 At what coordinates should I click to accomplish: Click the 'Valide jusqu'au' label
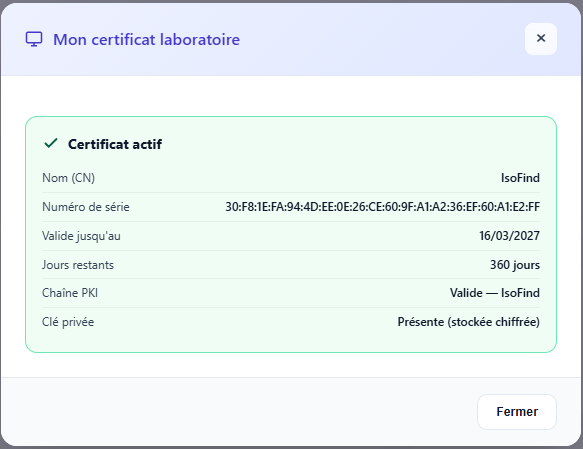coord(81,236)
